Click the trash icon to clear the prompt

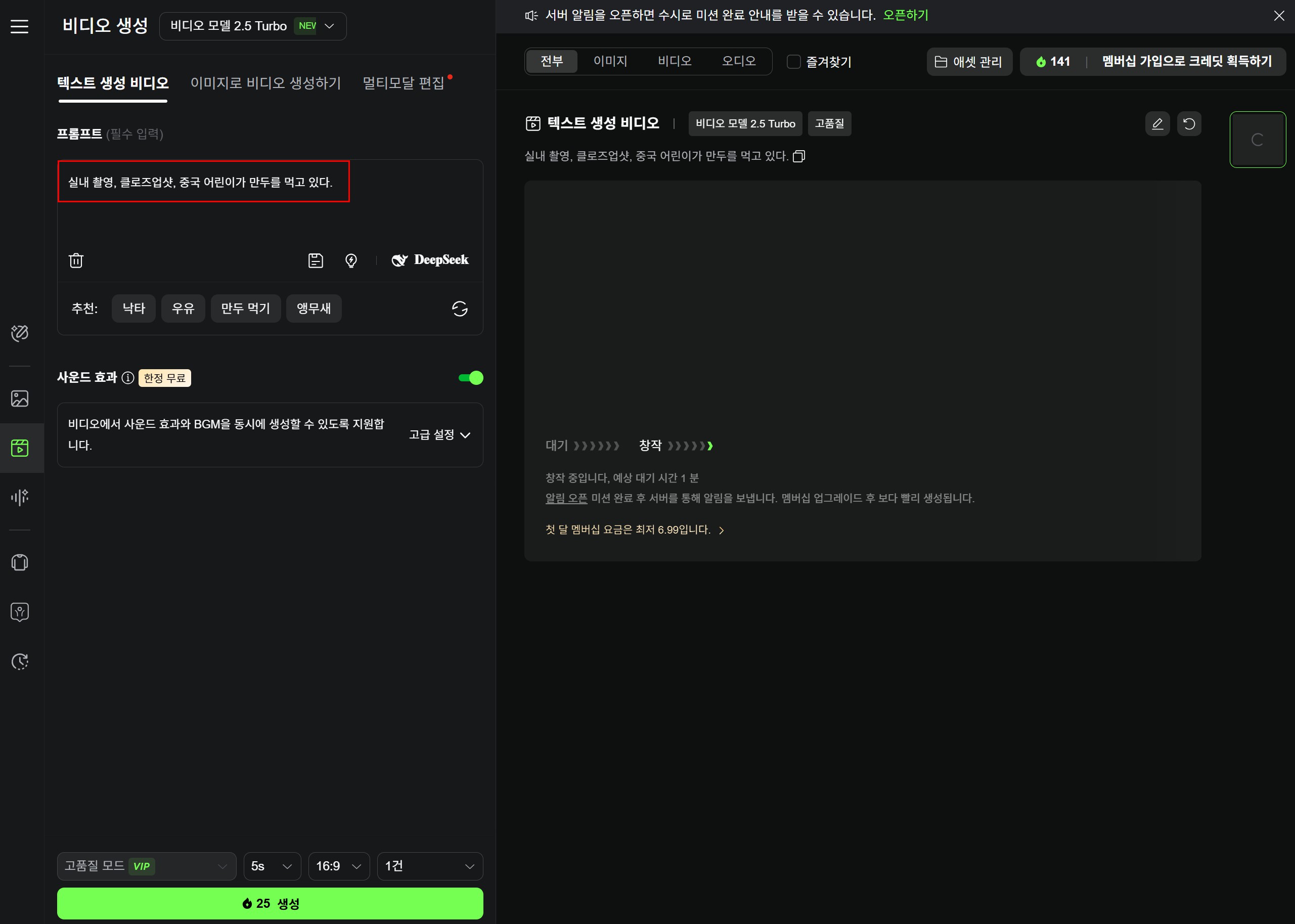(76, 260)
